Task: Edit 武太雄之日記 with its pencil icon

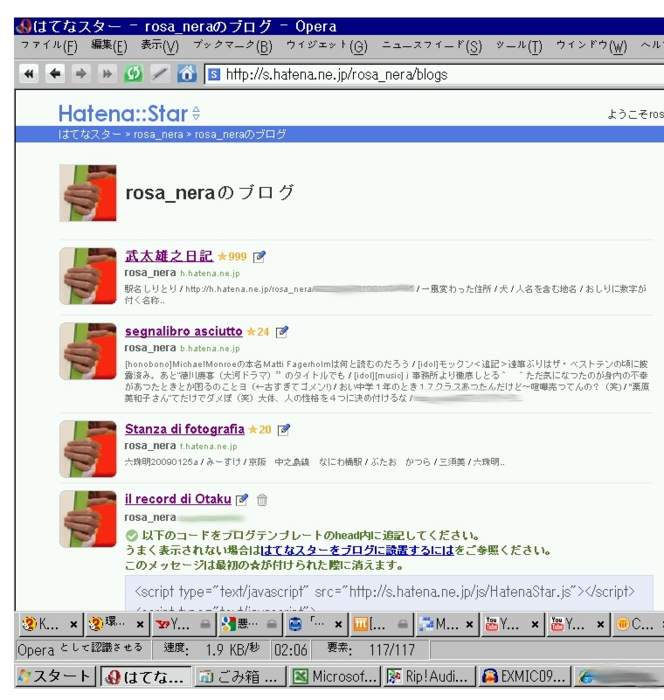Action: coord(259,256)
